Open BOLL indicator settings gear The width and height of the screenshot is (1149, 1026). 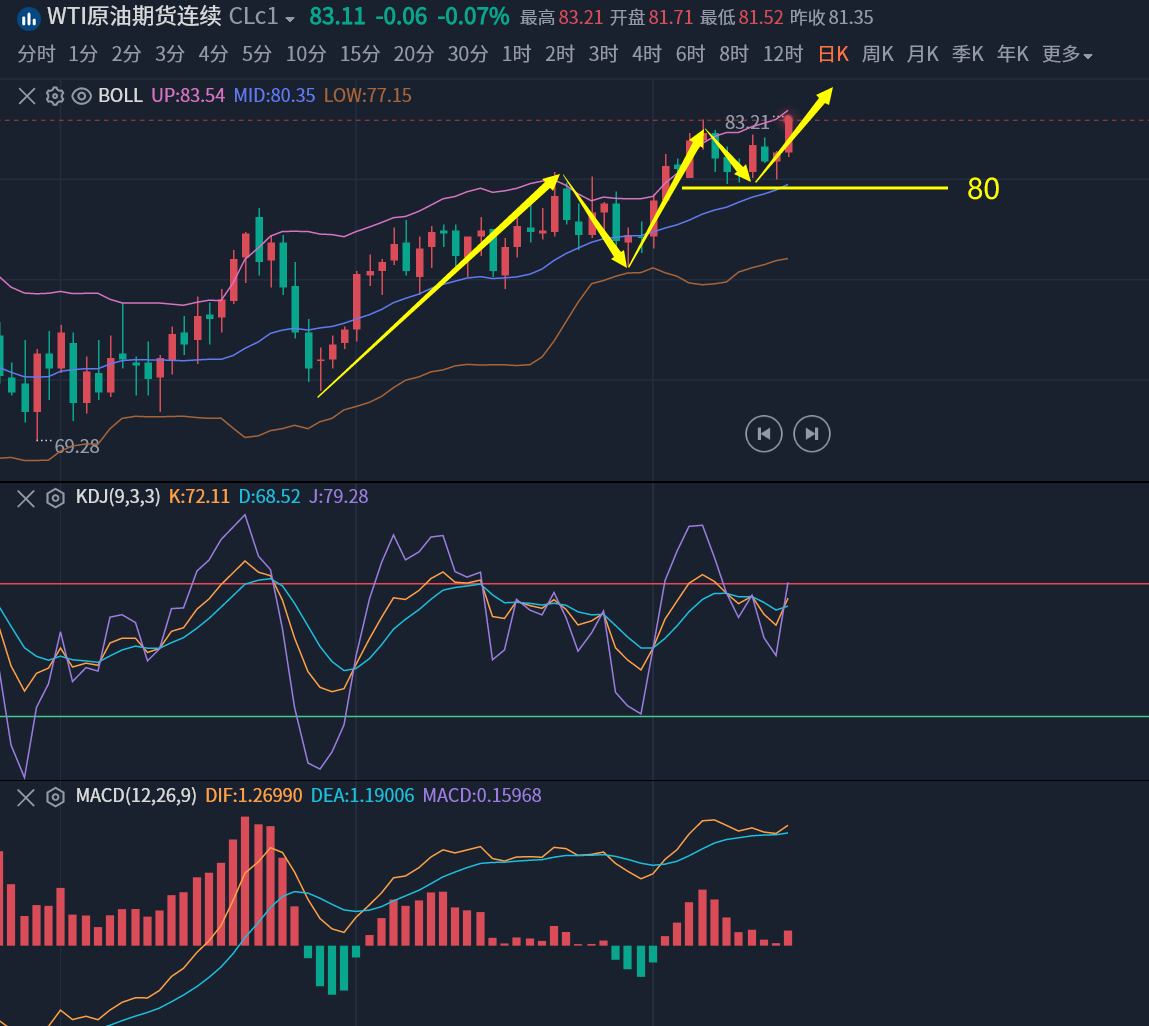pyautogui.click(x=55, y=96)
